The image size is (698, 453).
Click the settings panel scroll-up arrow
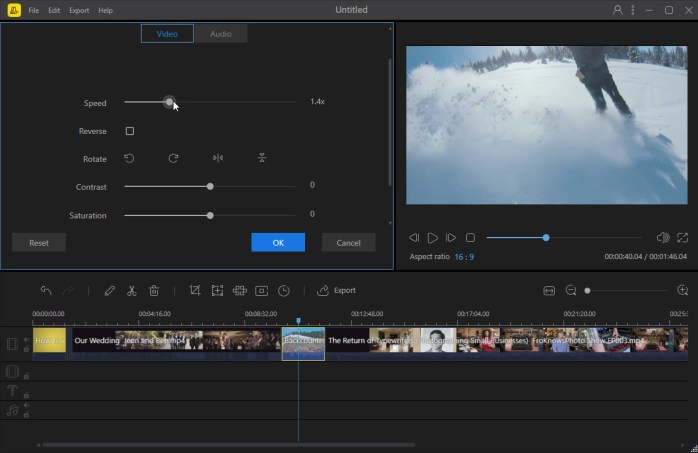(390, 28)
